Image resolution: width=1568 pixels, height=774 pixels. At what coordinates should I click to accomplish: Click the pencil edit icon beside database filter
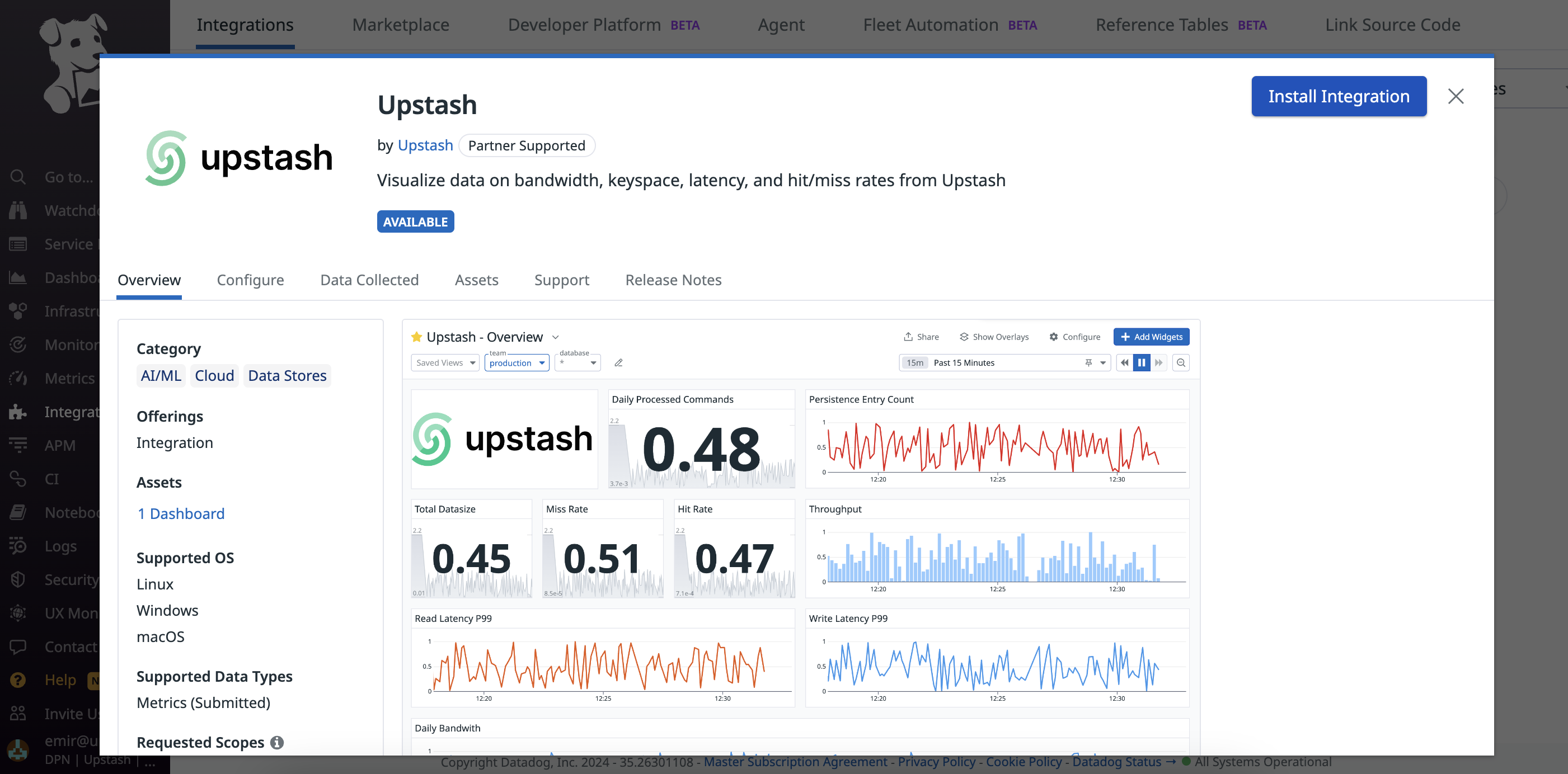pyautogui.click(x=618, y=362)
